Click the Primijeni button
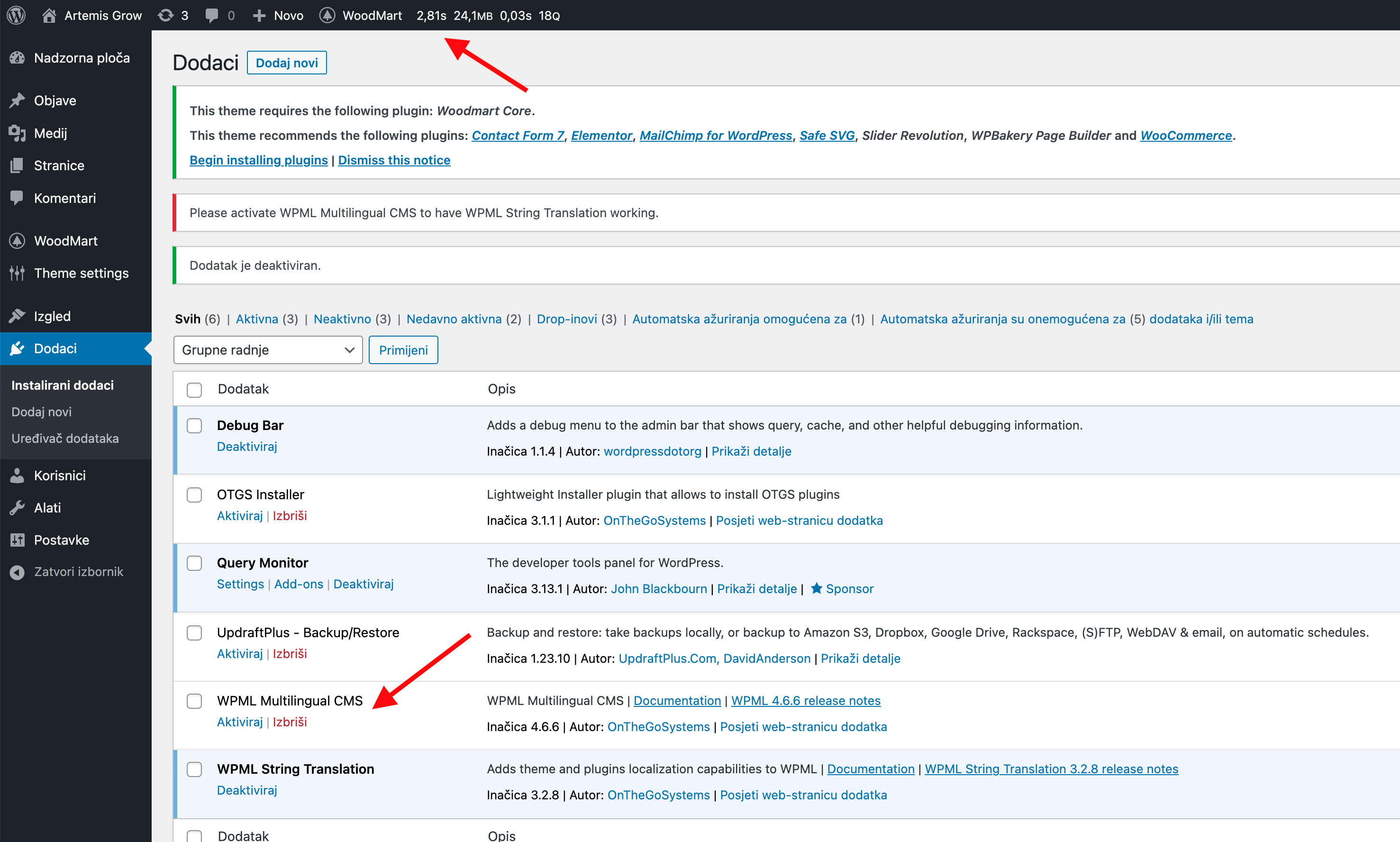The width and height of the screenshot is (1400, 842). click(x=403, y=350)
